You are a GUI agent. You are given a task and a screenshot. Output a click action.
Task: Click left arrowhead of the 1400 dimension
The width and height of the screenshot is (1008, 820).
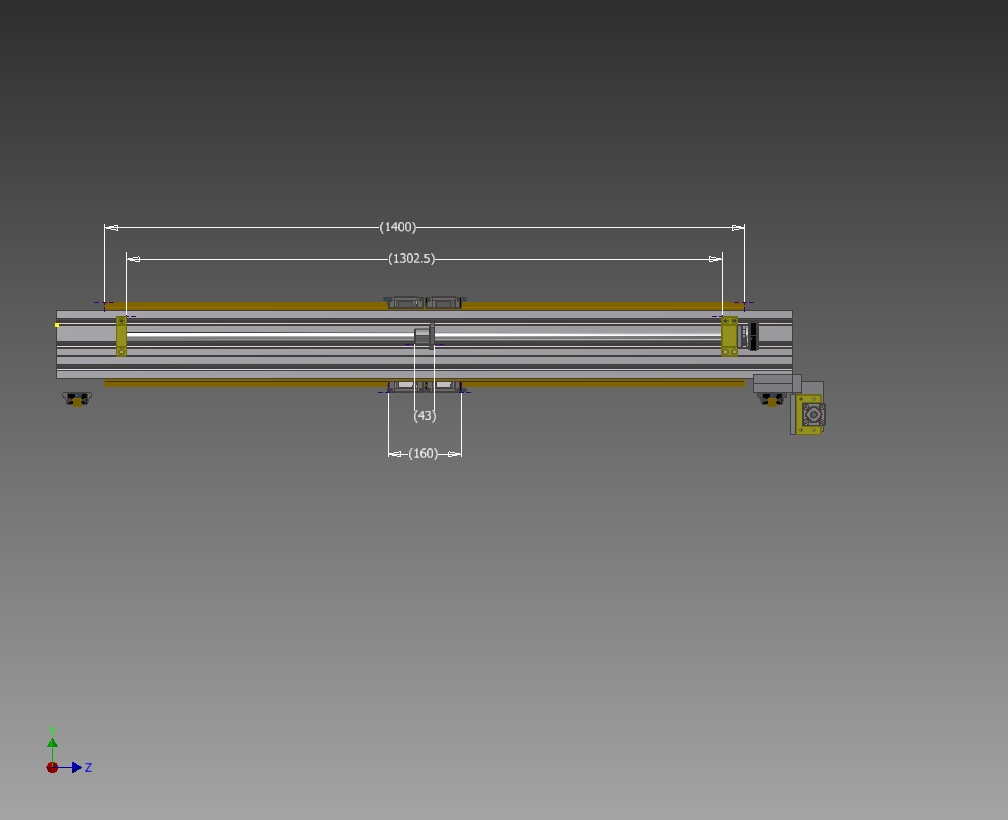111,228
